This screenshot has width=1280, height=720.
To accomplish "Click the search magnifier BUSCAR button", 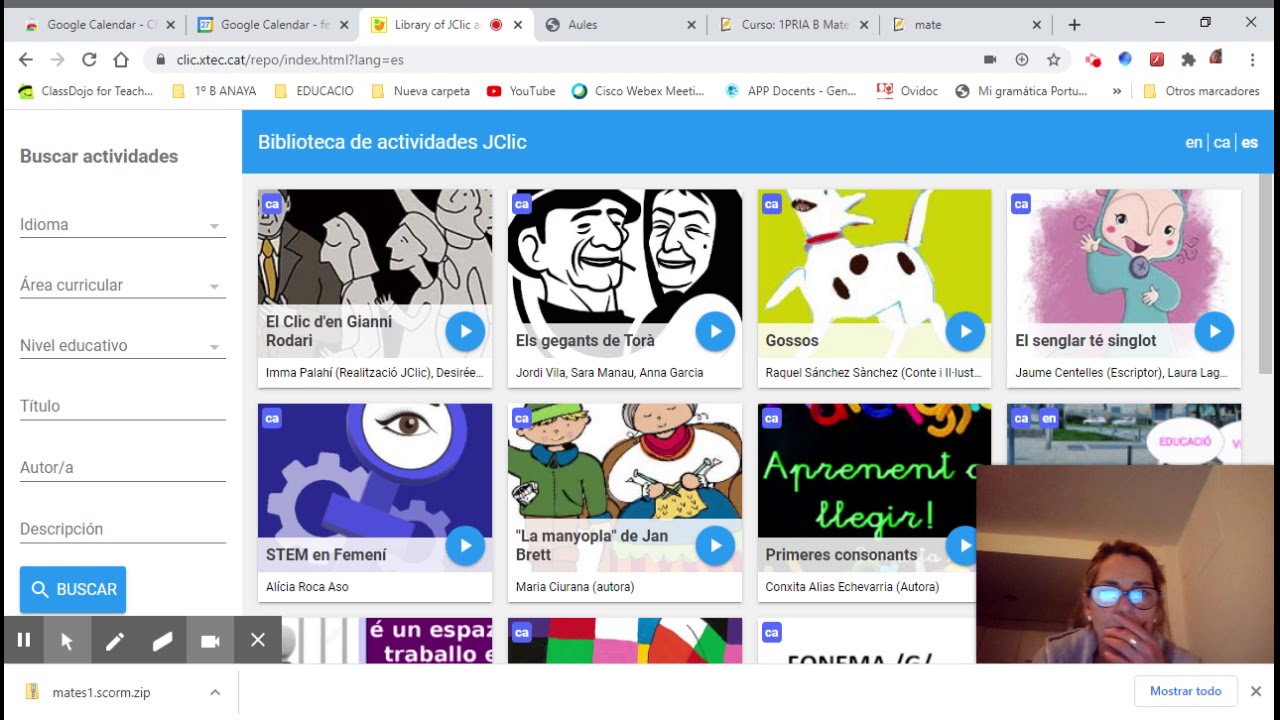I will point(73,589).
